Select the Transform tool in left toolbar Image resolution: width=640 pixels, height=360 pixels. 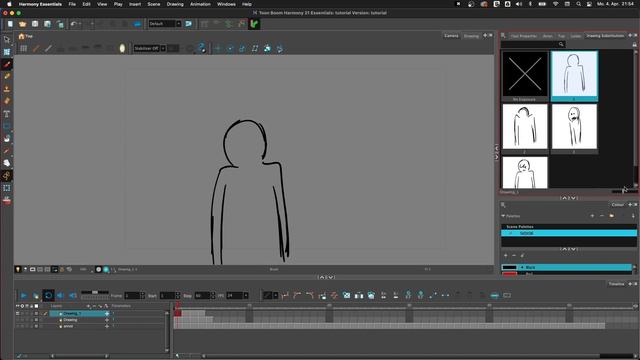coord(7,188)
